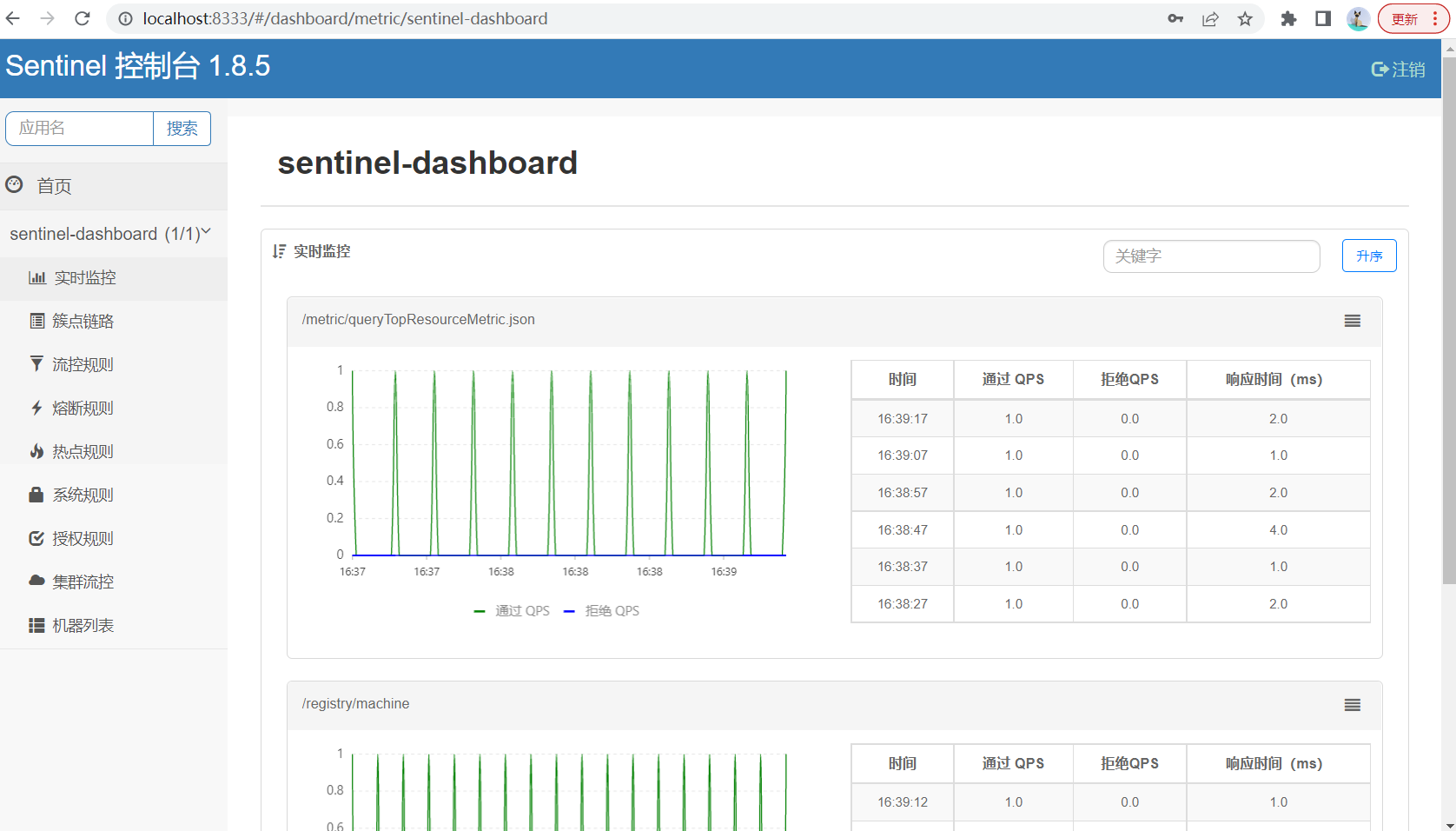Toggle the 通过 QPS legend series
Screen dimensions: 1456x831
coord(512,611)
